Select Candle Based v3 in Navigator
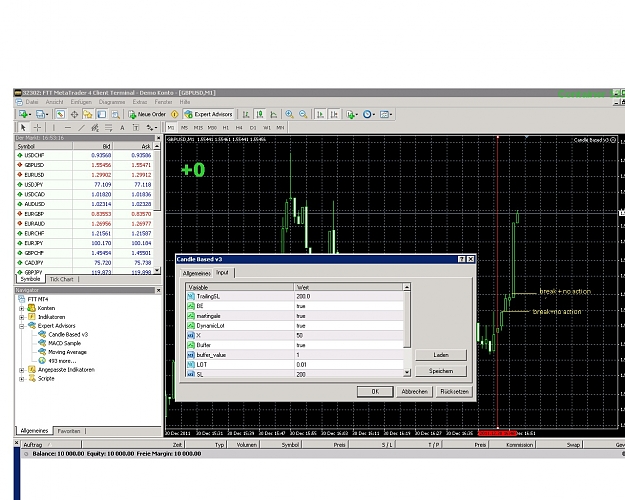Screen dimensions: 625x500 (68, 335)
